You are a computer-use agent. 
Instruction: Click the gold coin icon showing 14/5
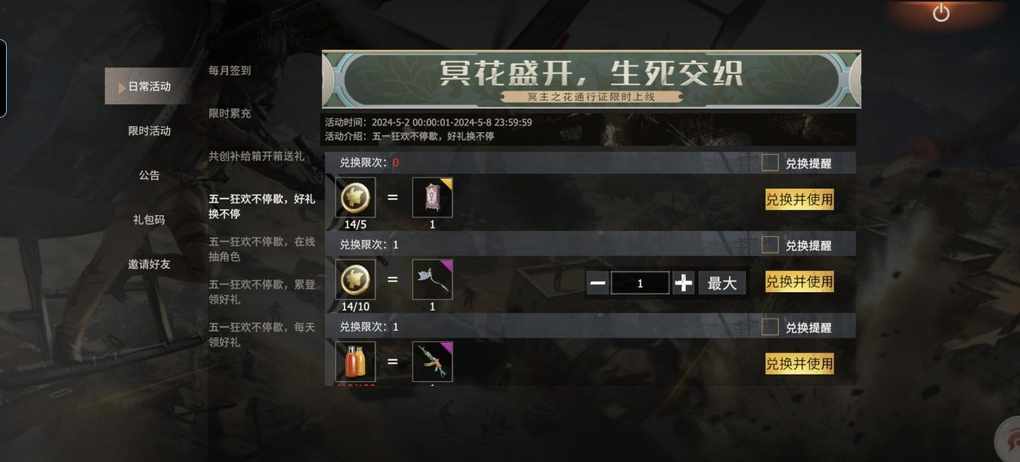356,197
